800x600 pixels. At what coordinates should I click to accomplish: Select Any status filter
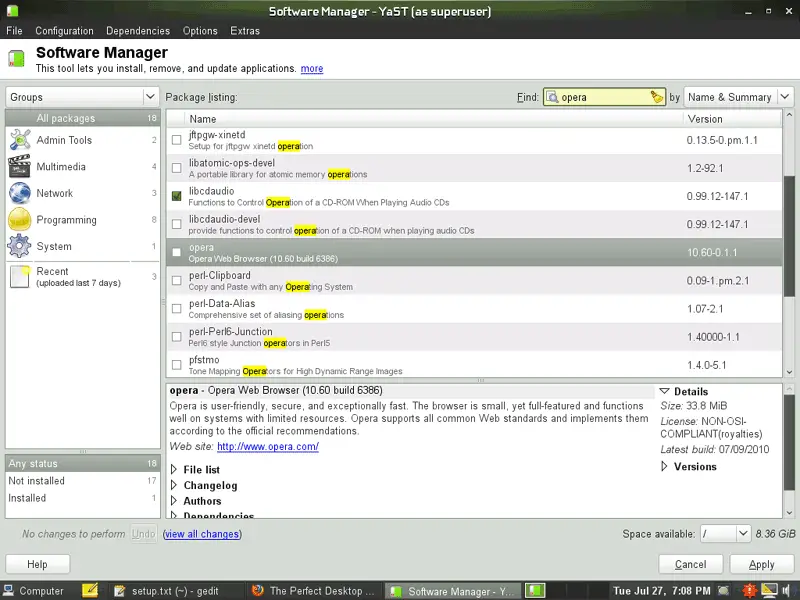(83, 463)
